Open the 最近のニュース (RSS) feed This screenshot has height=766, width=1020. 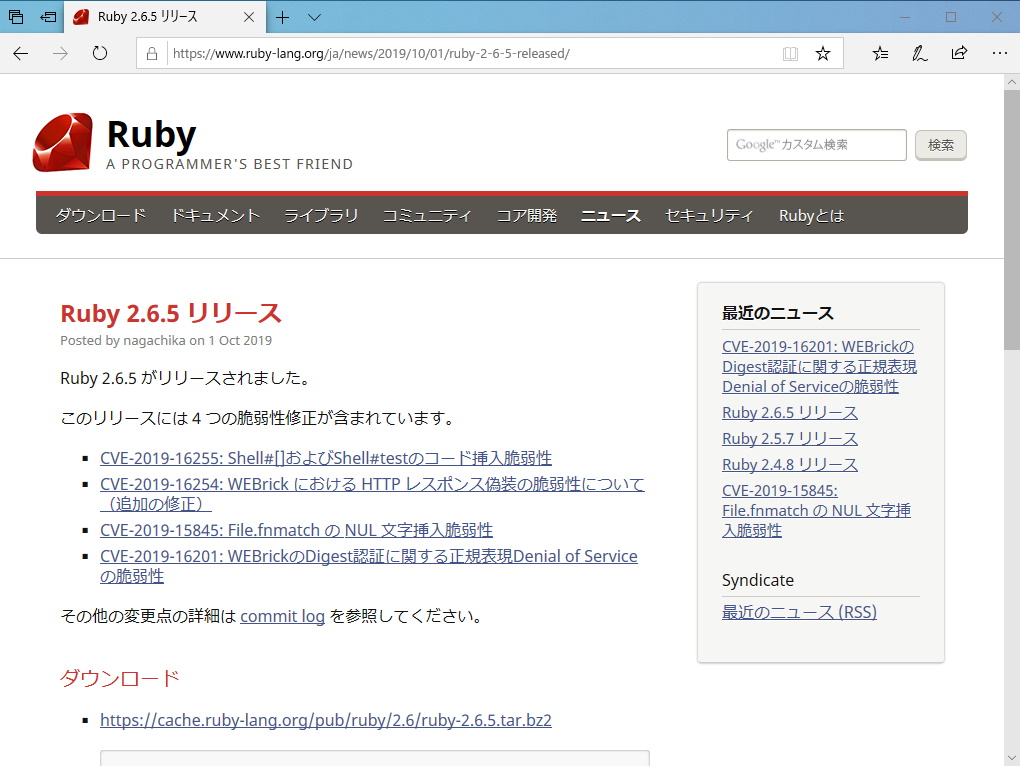click(799, 612)
